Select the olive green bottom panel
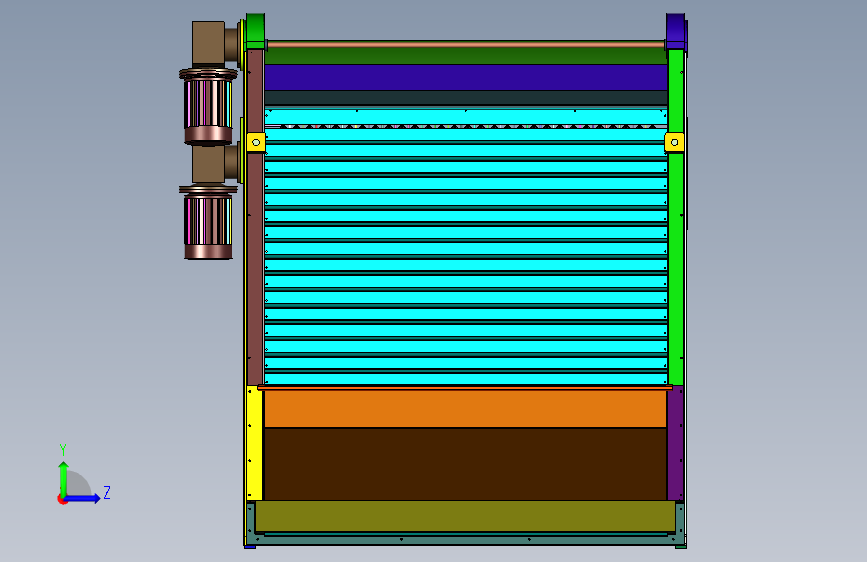This screenshot has height=562, width=867. click(x=465, y=516)
